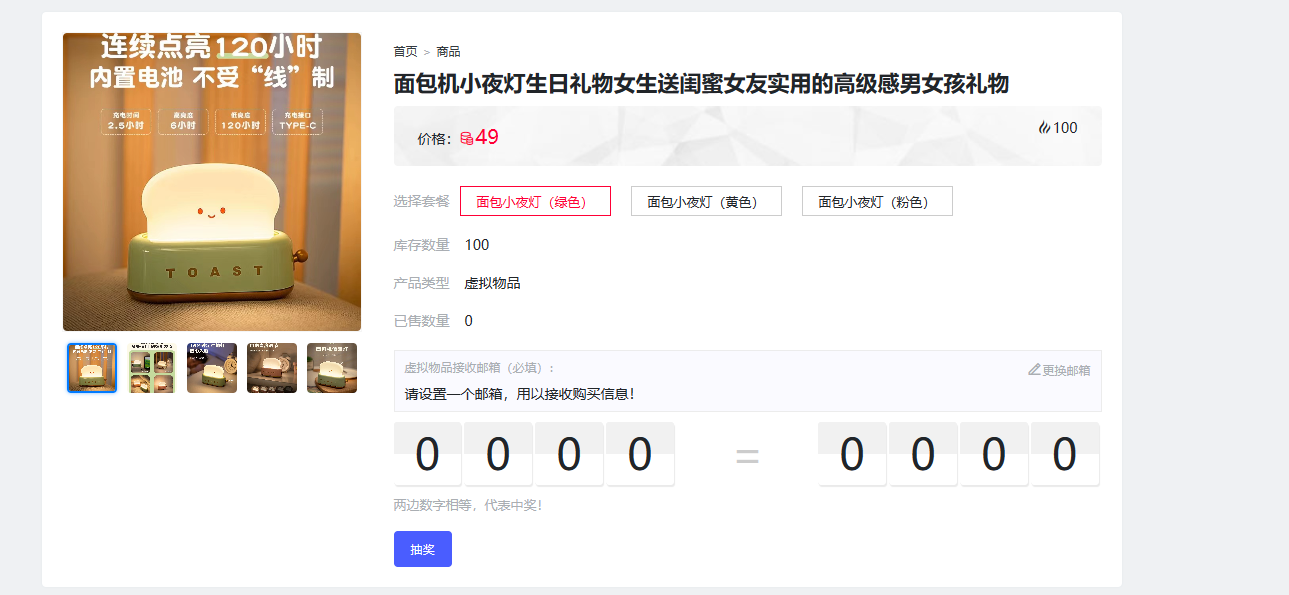Click the price value 49
Screen dimensions: 1289x595
(x=487, y=138)
